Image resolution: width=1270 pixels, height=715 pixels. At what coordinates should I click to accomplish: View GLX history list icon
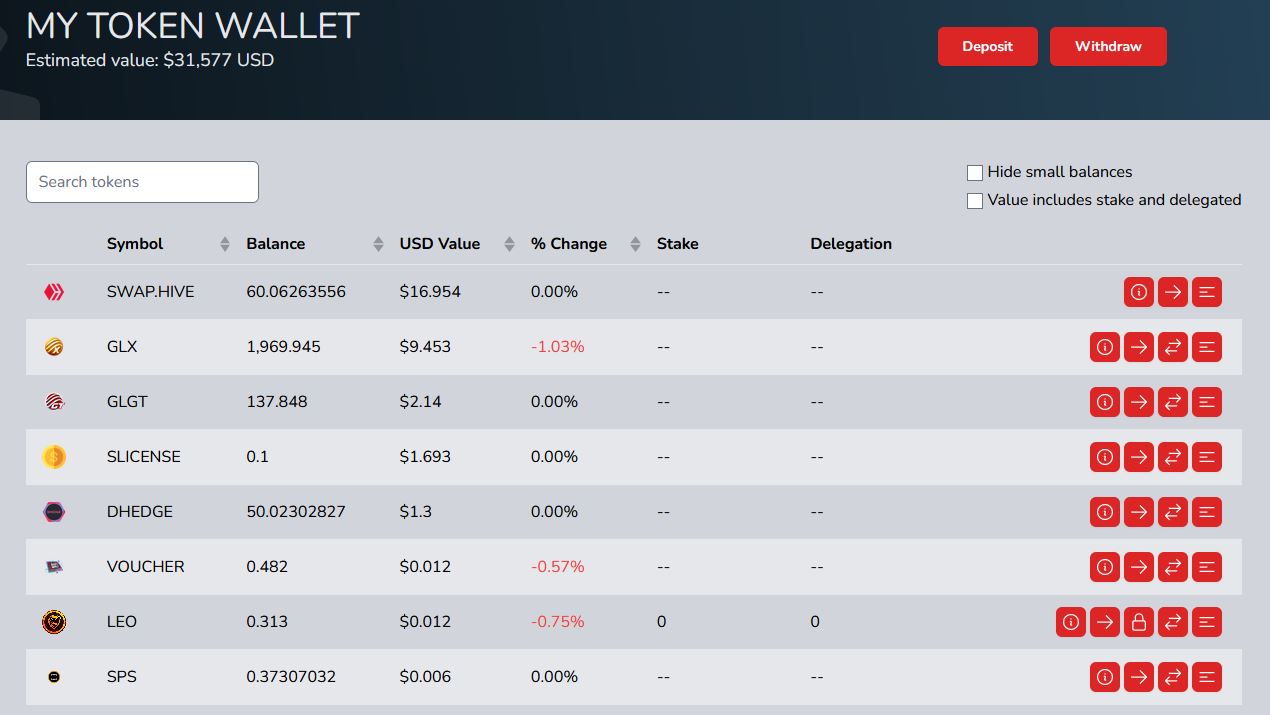point(1207,347)
